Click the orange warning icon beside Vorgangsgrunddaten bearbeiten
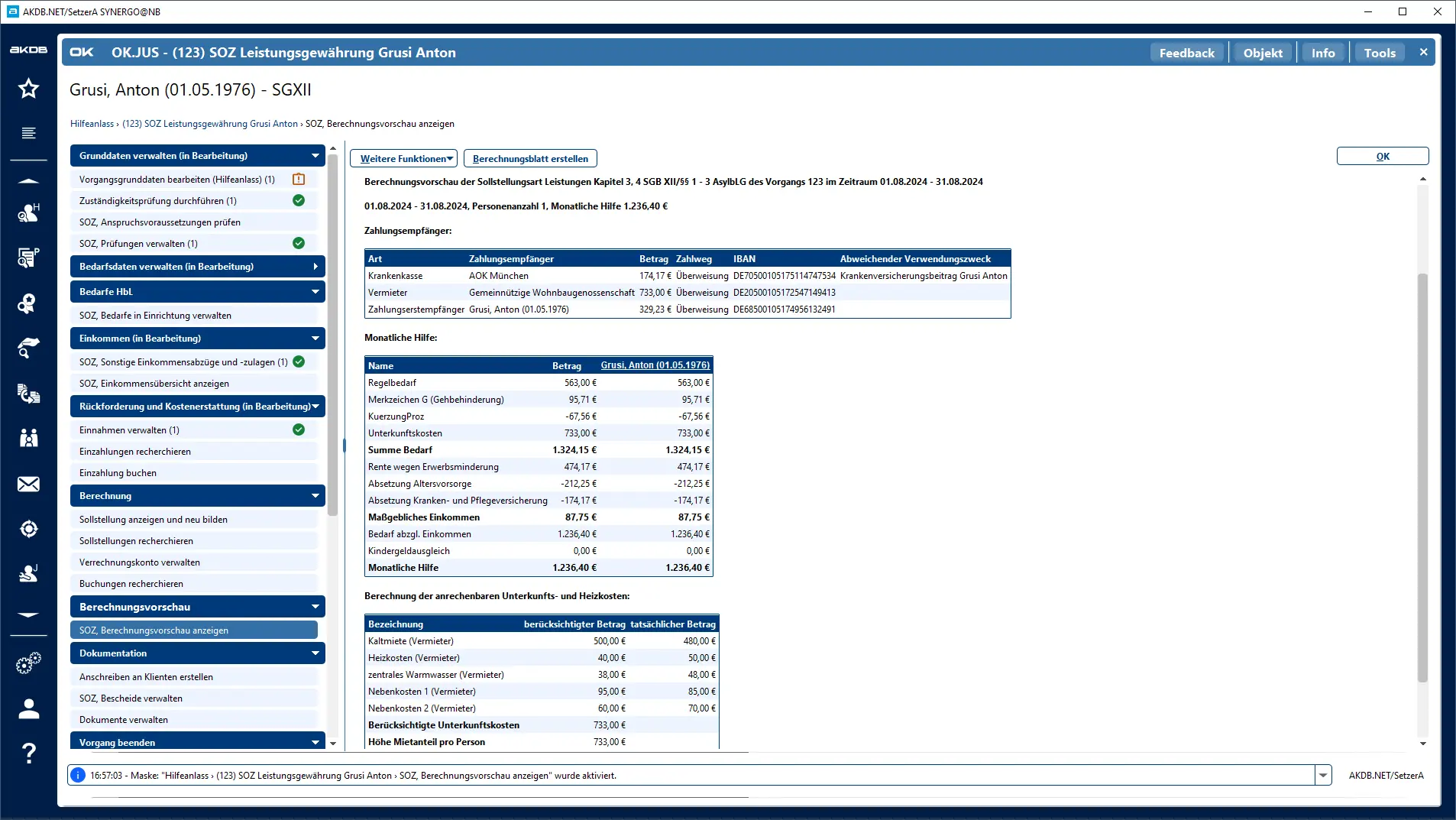 (x=299, y=179)
